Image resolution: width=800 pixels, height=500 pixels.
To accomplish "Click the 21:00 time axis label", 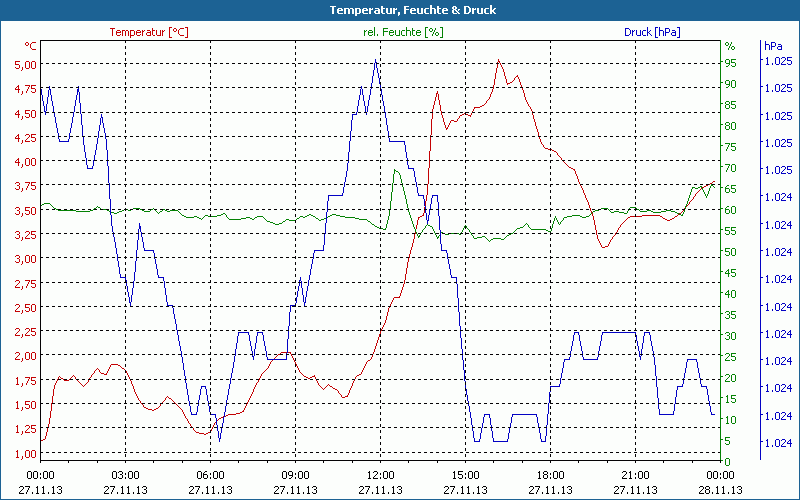I will click(635, 476).
